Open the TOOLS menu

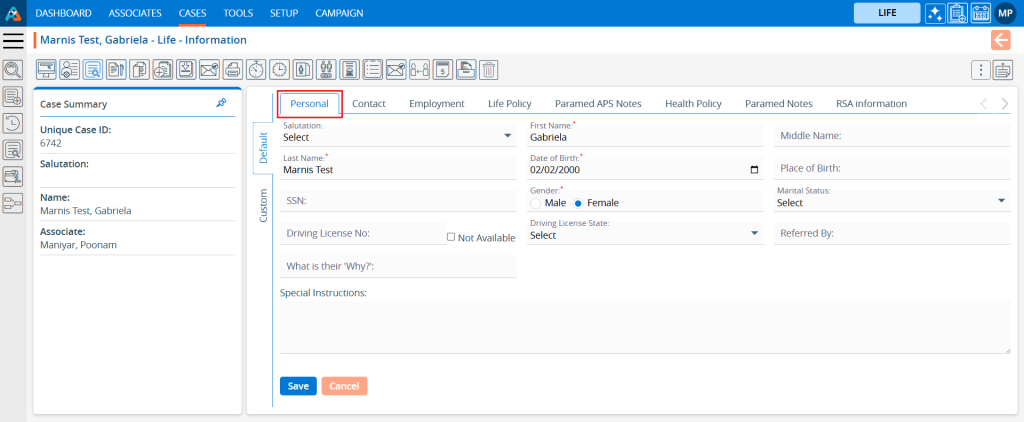click(238, 13)
